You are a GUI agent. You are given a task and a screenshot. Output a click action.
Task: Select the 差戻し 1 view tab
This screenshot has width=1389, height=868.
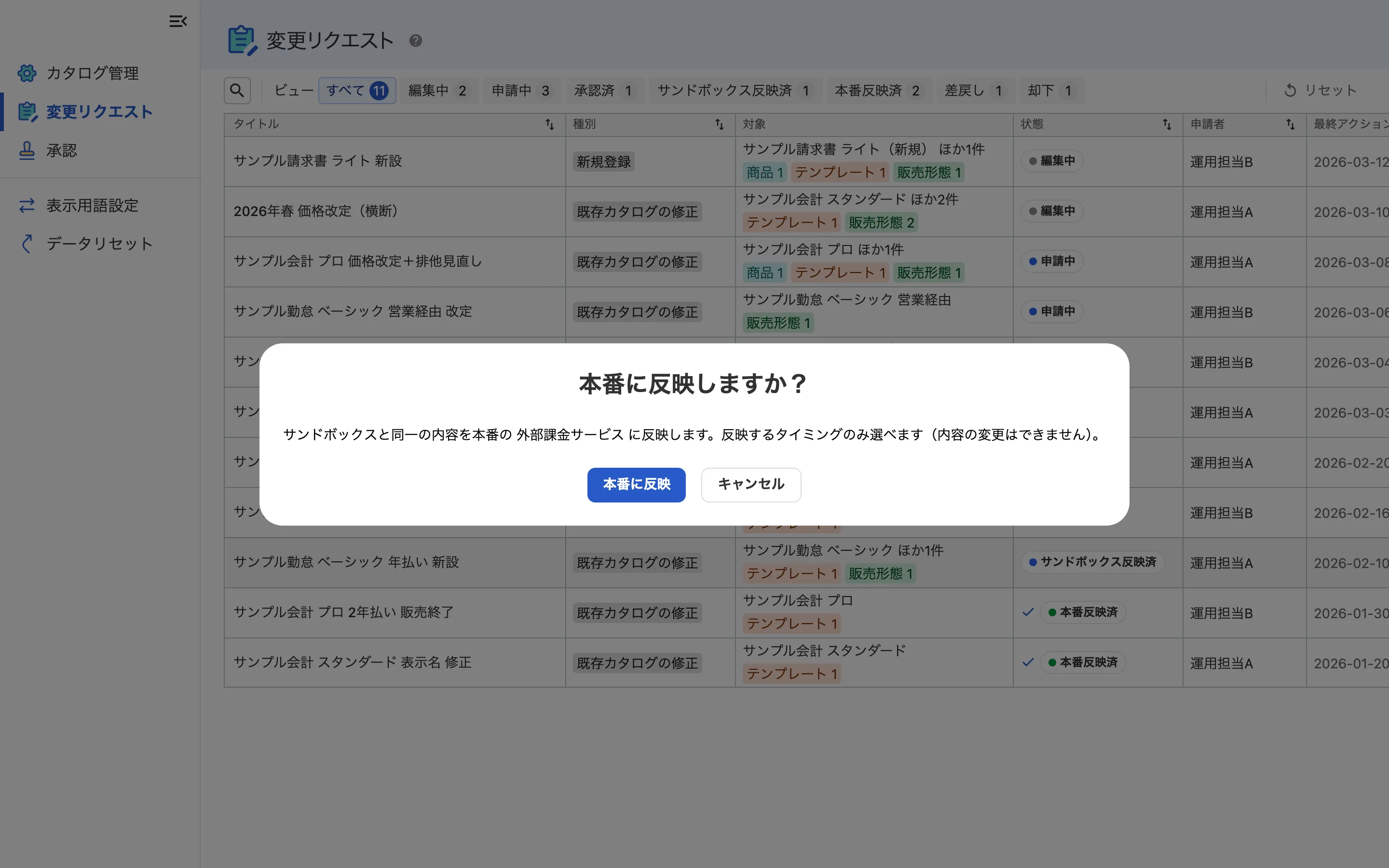point(975,91)
